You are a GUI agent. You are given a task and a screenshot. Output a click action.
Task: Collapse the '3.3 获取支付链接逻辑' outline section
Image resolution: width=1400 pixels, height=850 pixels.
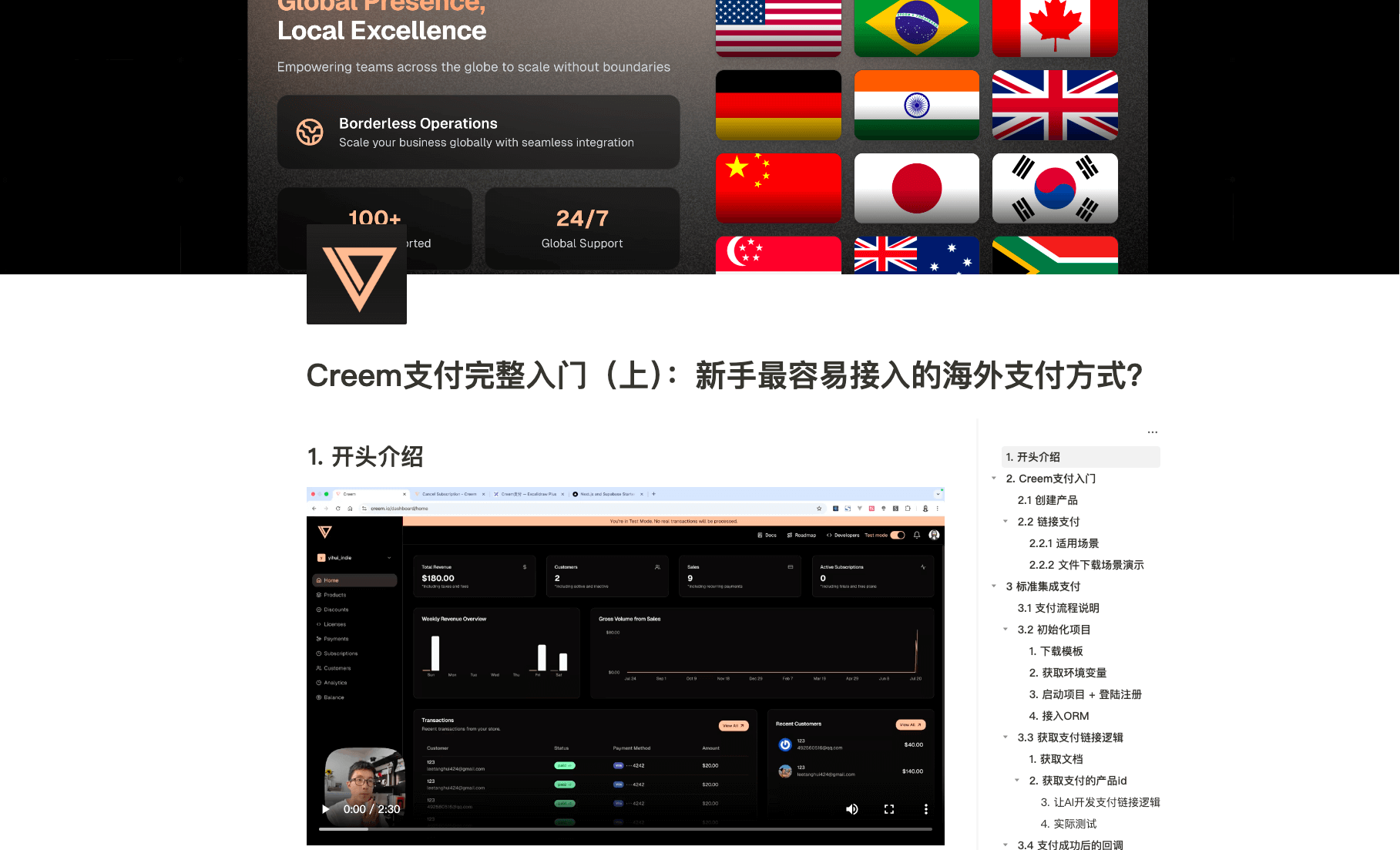click(x=1006, y=737)
